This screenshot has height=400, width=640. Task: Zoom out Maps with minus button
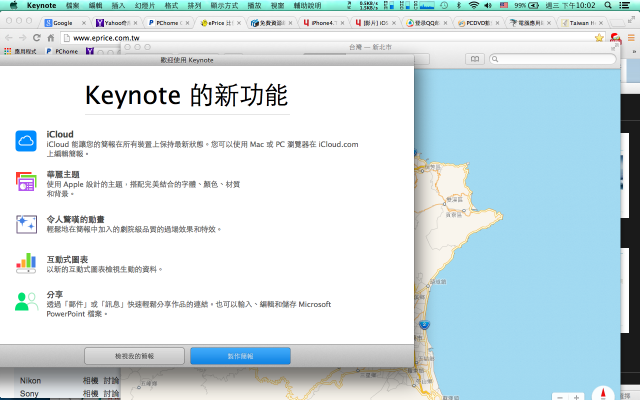coord(560,397)
